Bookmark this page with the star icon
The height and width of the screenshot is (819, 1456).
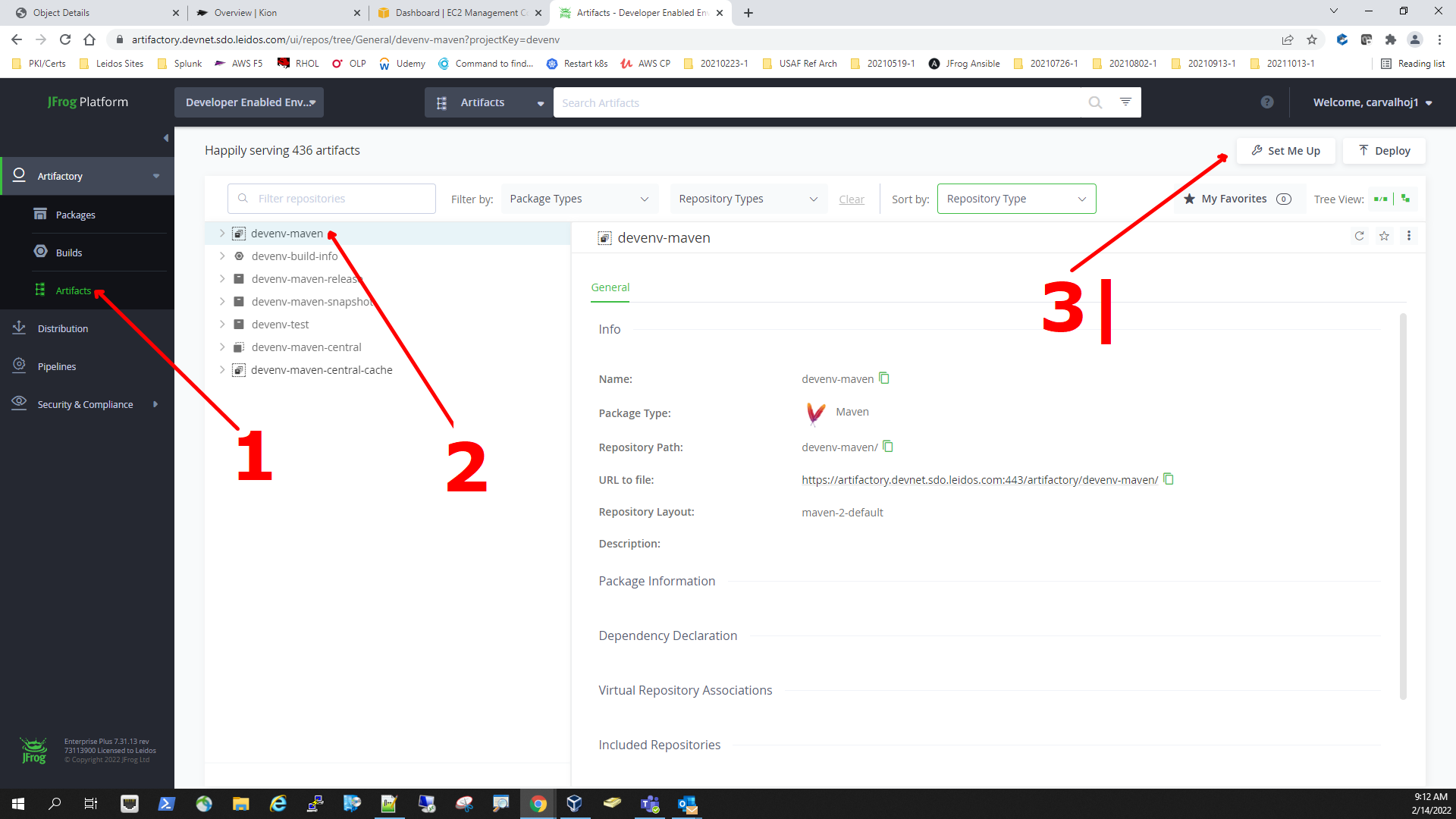click(1312, 39)
